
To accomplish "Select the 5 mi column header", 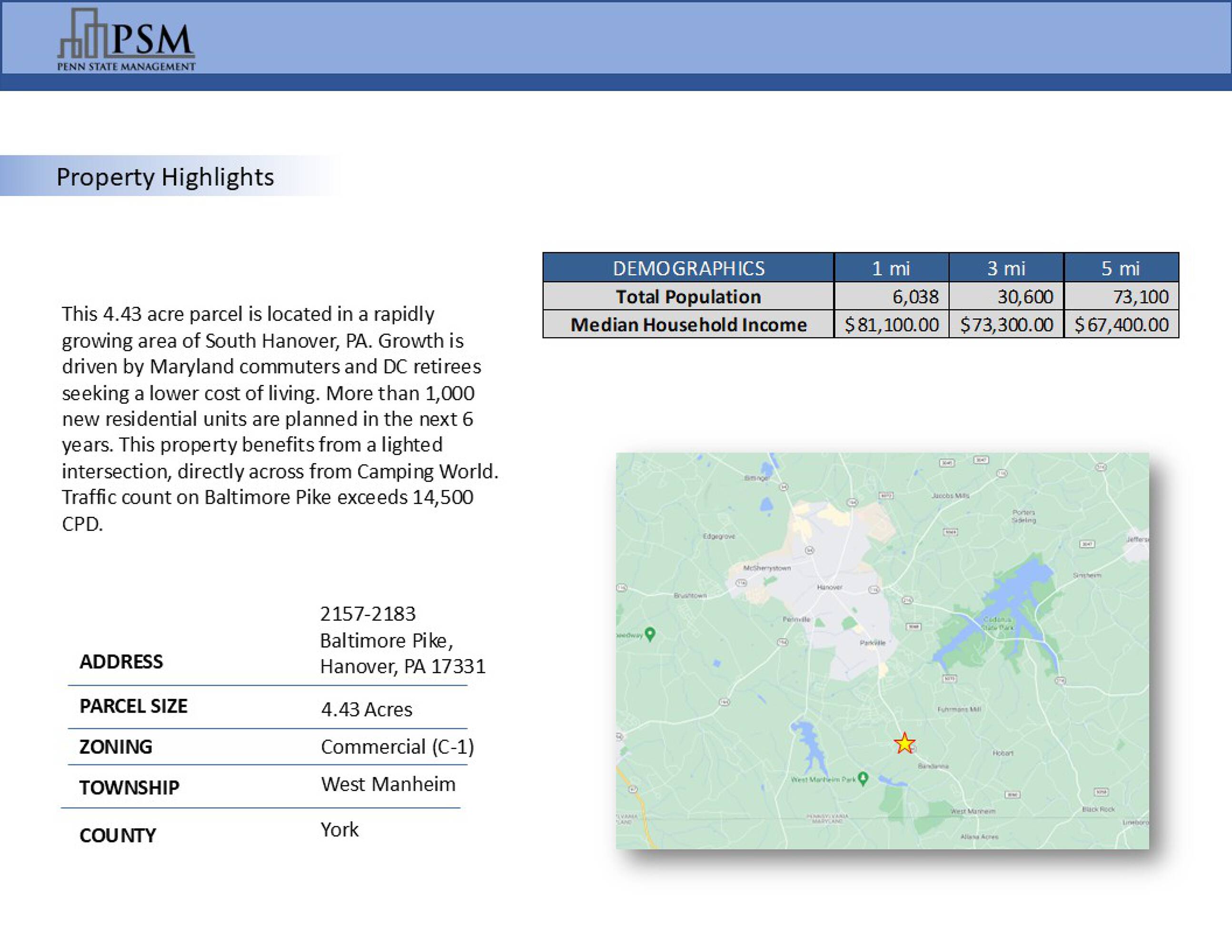I will pos(1120,268).
